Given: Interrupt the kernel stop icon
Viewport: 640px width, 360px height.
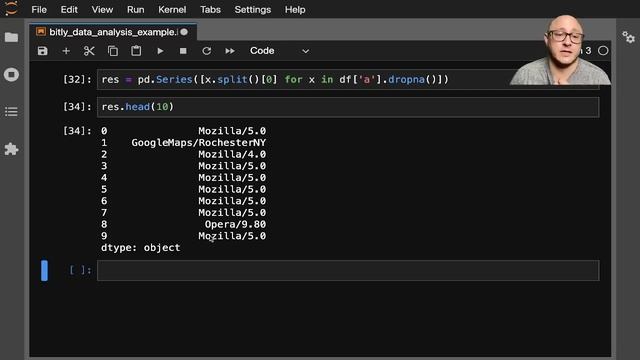Looking at the screenshot, I should (183, 51).
